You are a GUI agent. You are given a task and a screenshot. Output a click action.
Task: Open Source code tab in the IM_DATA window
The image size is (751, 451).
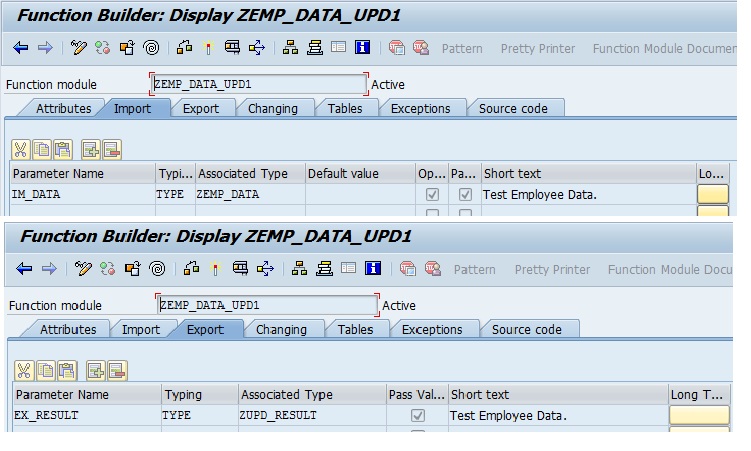514,109
